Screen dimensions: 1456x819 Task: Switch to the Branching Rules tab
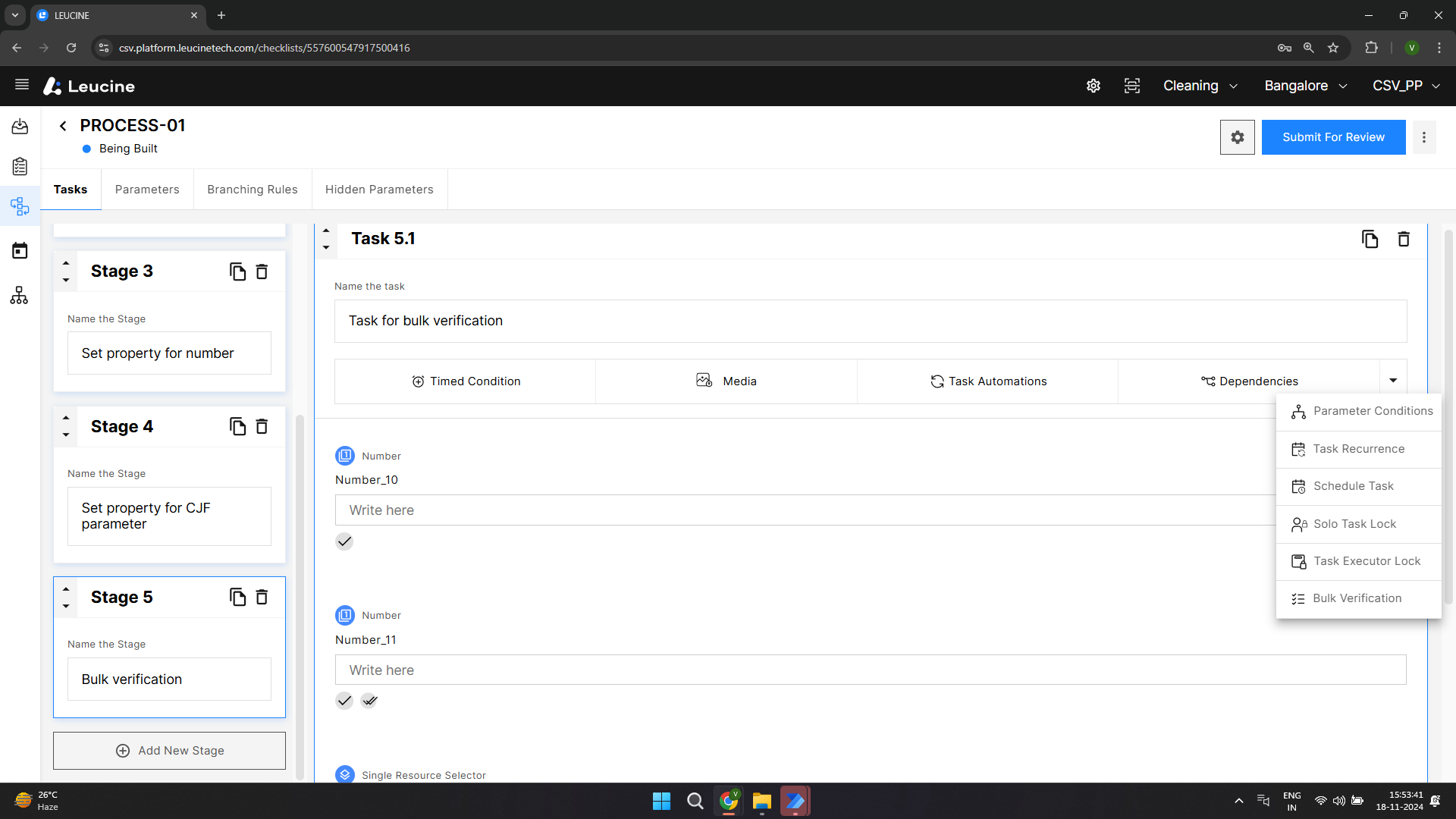253,190
